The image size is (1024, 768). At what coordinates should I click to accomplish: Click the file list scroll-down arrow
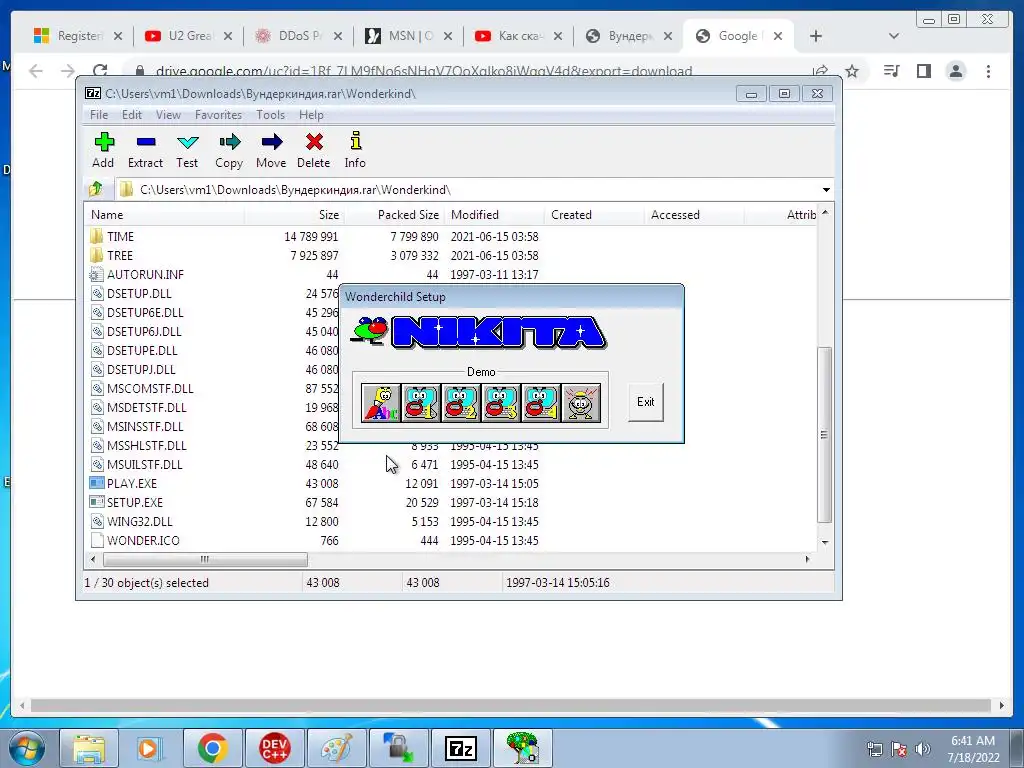click(825, 542)
